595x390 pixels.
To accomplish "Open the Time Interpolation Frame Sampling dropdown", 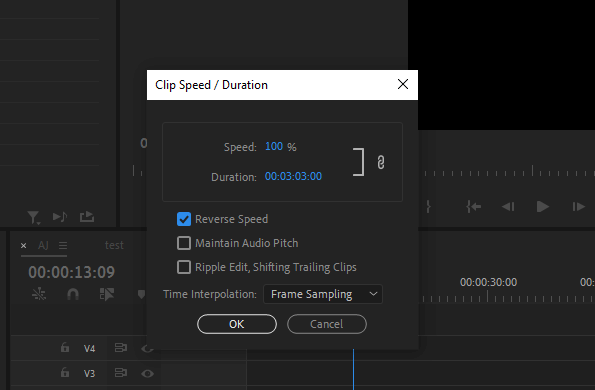I will (x=323, y=294).
